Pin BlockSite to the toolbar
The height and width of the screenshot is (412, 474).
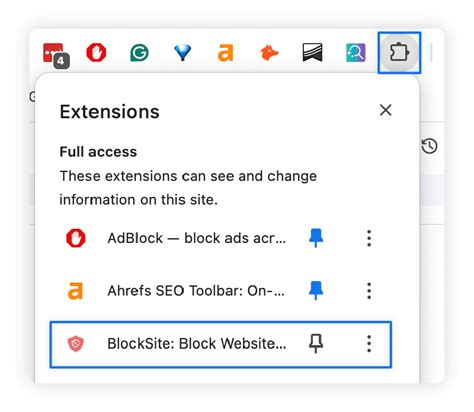click(316, 344)
